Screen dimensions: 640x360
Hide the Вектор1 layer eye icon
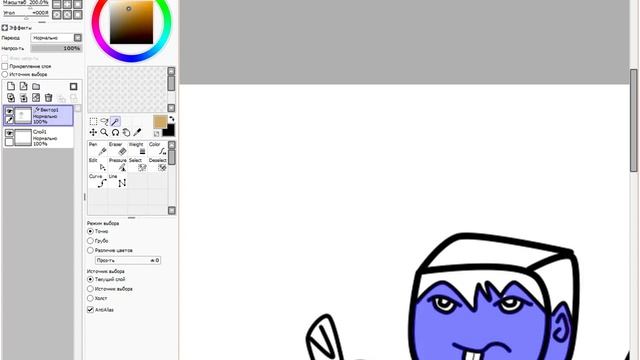9,111
